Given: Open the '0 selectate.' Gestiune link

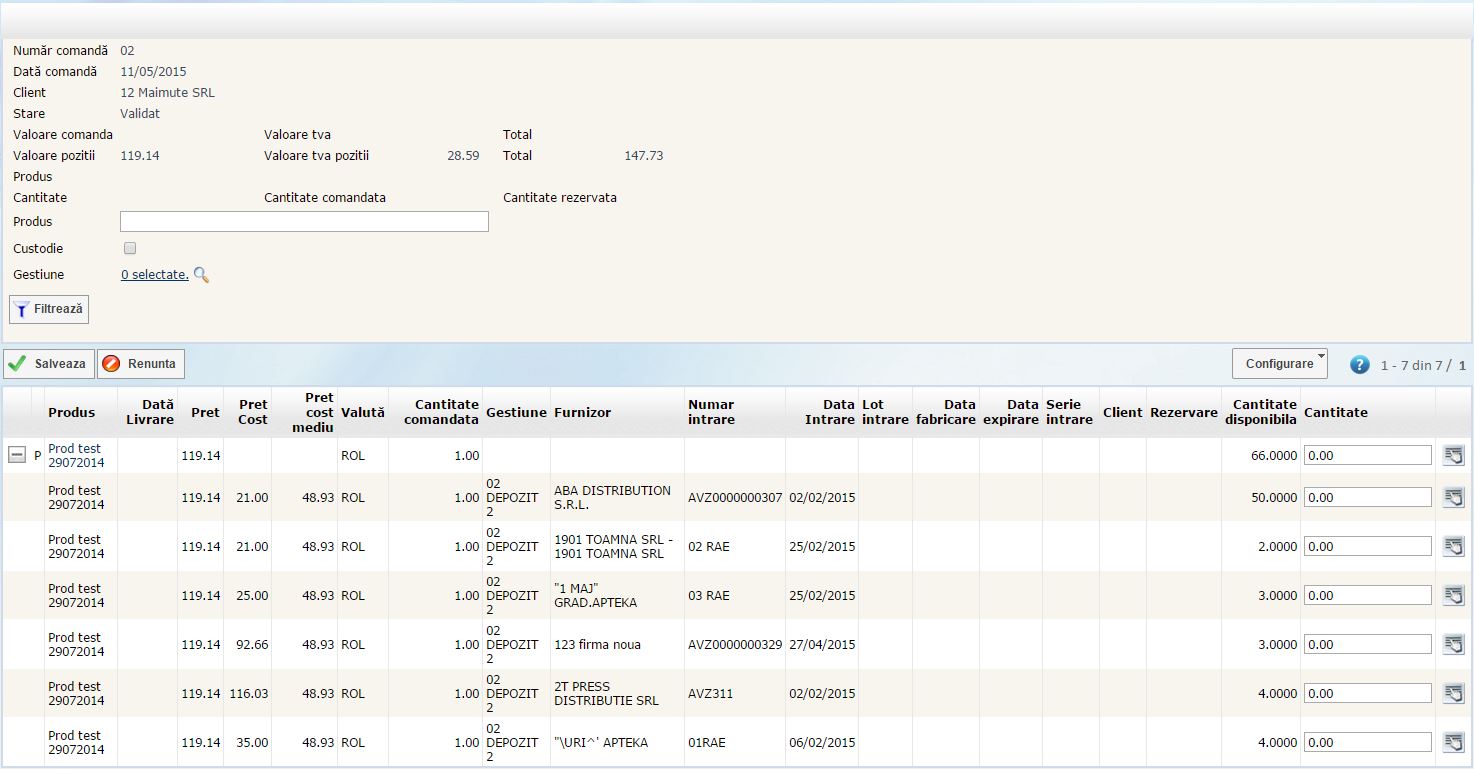Looking at the screenshot, I should click(154, 275).
